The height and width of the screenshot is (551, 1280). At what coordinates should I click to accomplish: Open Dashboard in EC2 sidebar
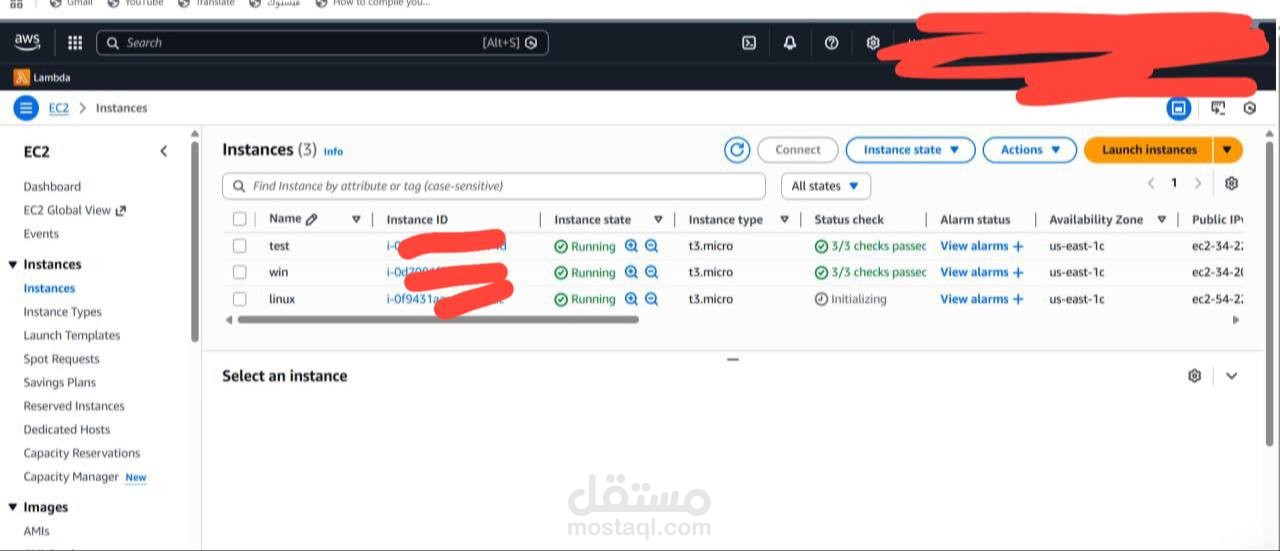tap(52, 187)
